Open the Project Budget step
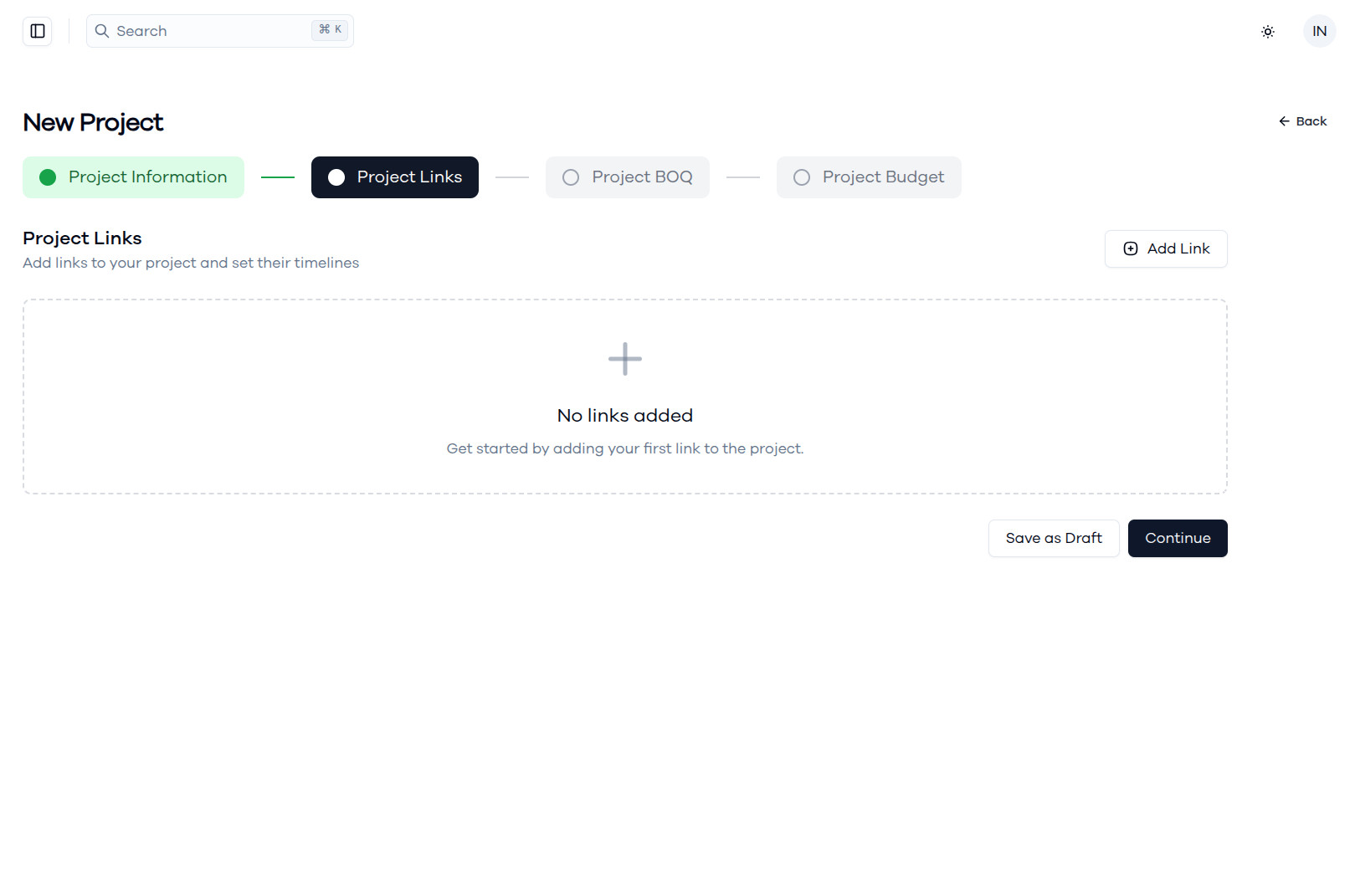Image resolution: width=1355 pixels, height=896 pixels. click(x=869, y=177)
